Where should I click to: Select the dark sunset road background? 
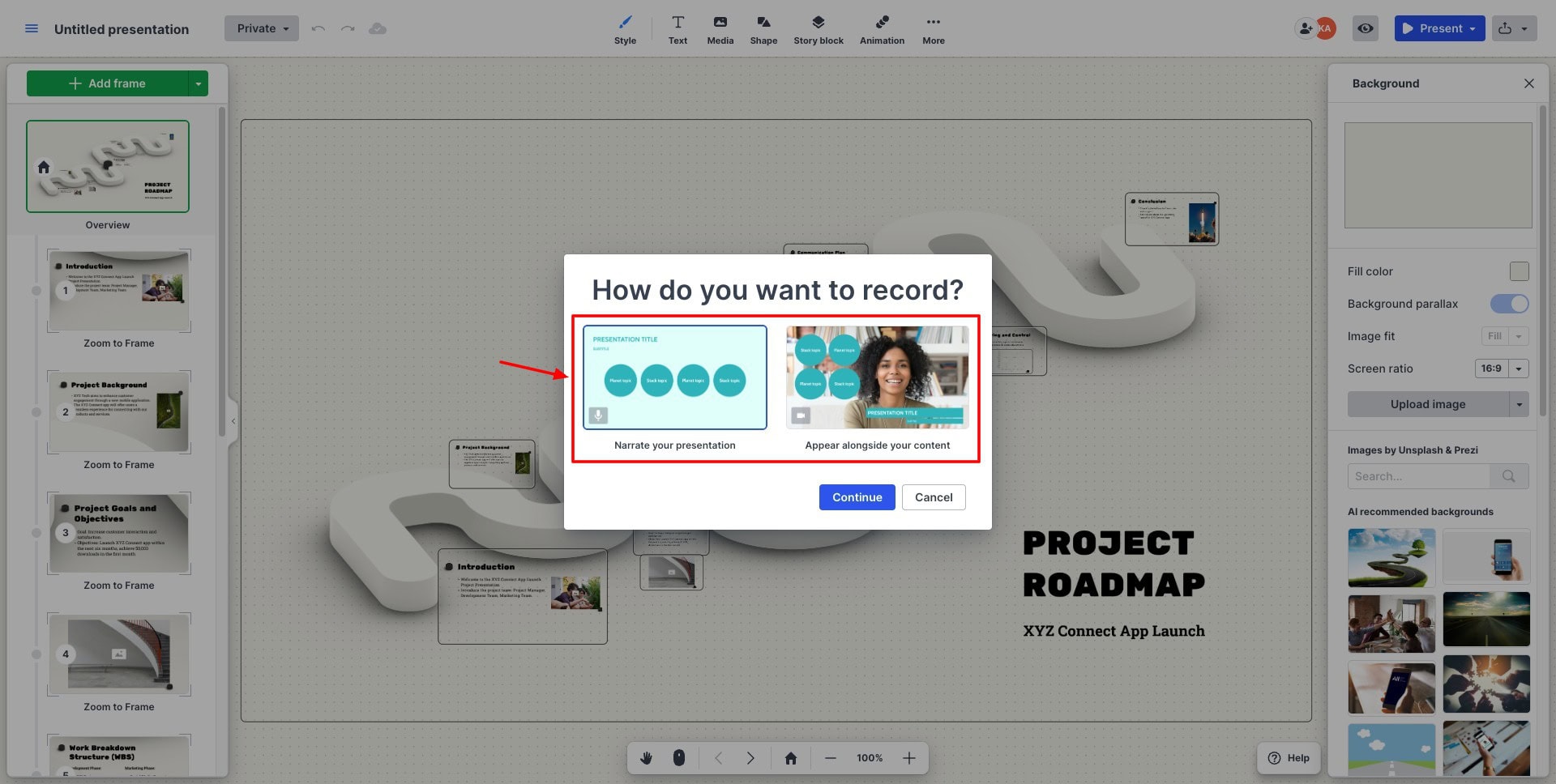point(1486,620)
